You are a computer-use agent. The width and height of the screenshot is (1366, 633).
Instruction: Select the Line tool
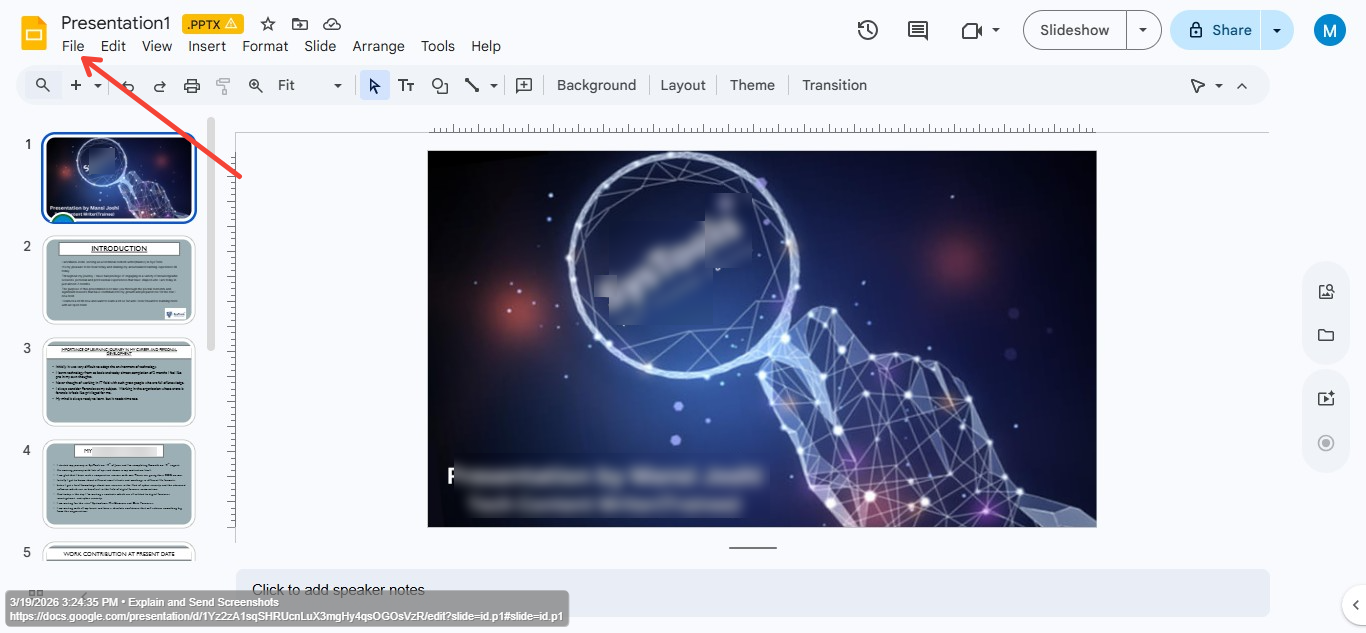(471, 85)
